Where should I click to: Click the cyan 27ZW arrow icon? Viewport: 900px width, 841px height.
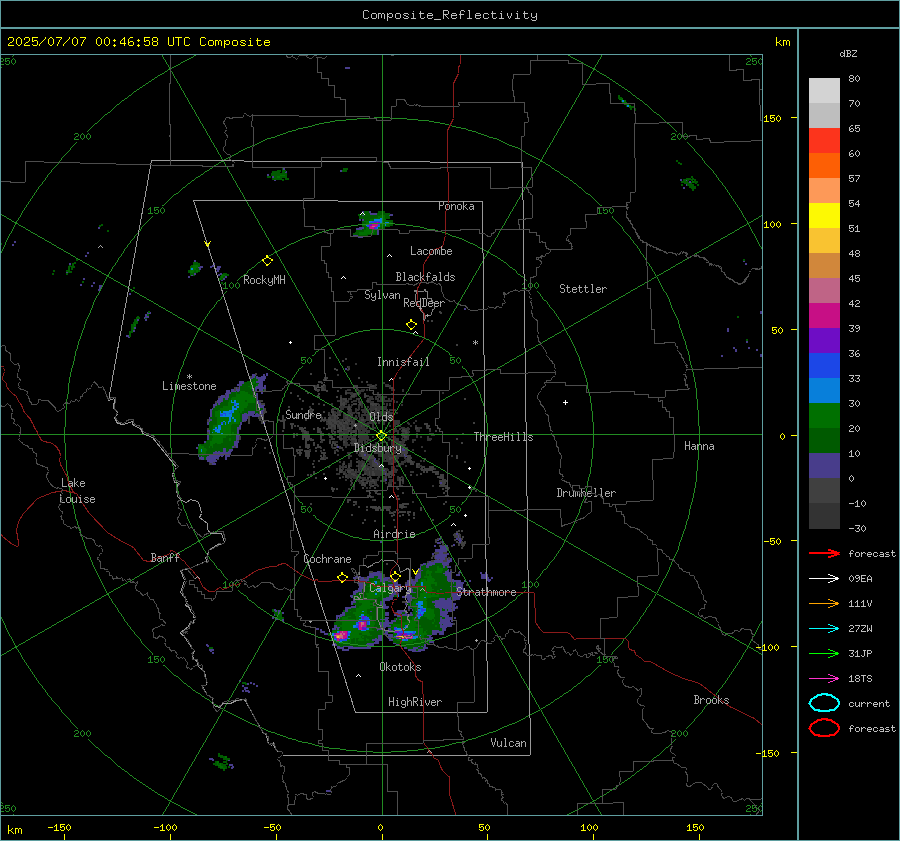click(824, 628)
